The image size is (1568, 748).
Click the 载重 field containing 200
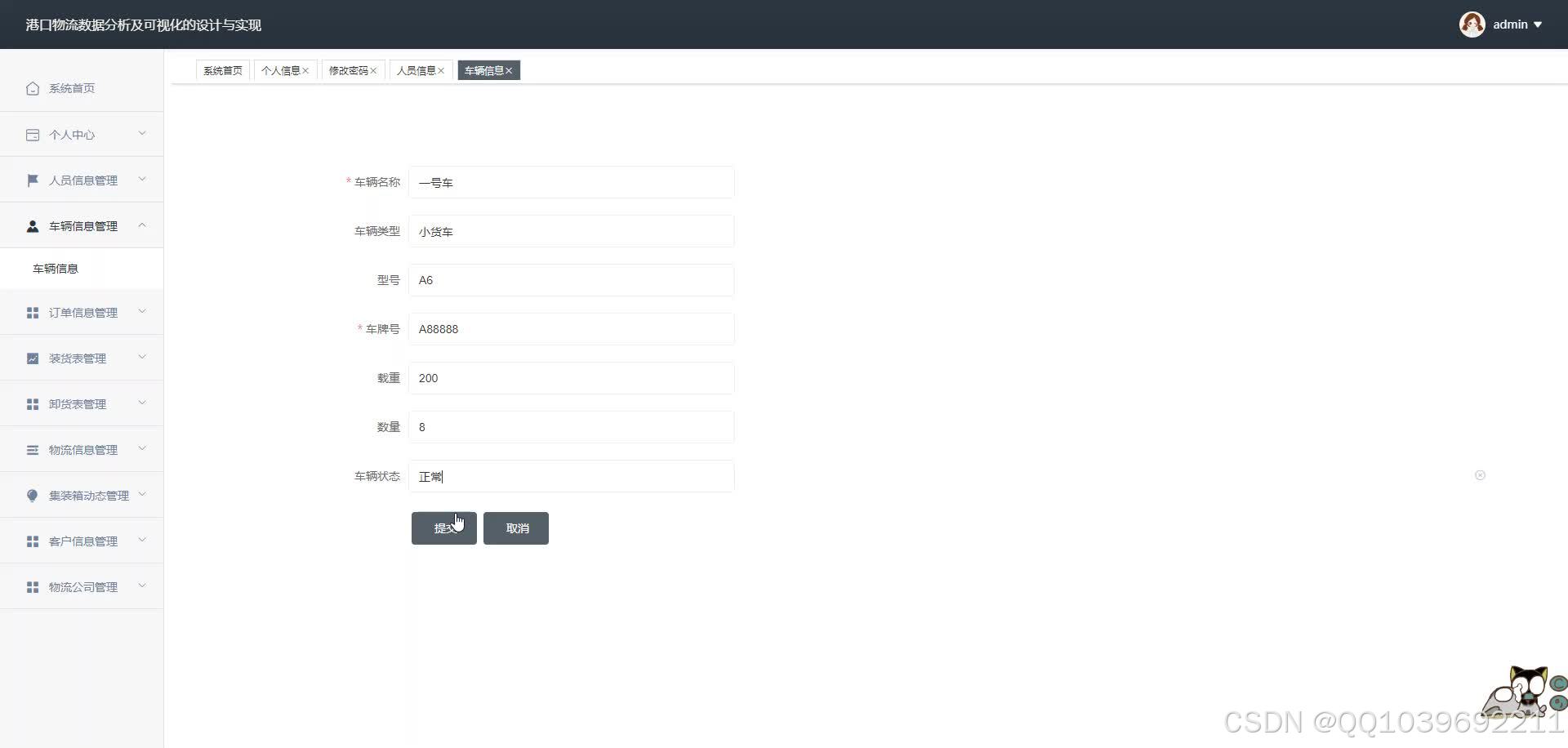[572, 378]
